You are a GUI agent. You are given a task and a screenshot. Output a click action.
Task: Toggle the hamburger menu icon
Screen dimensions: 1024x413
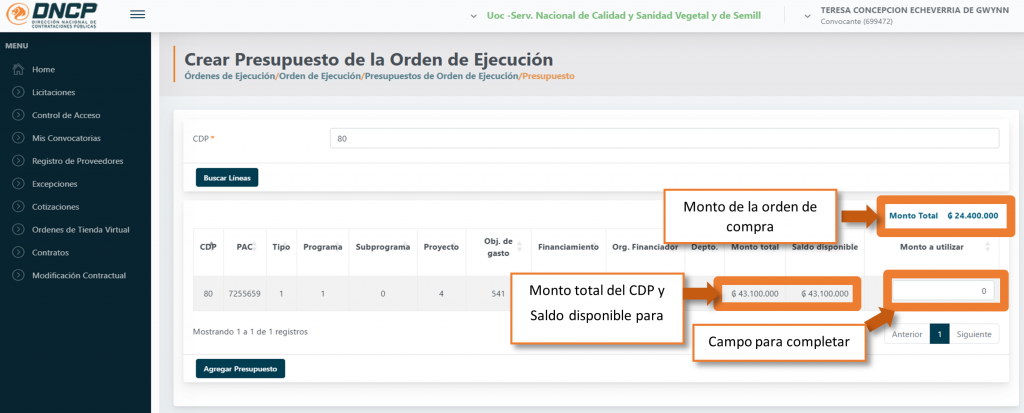138,15
